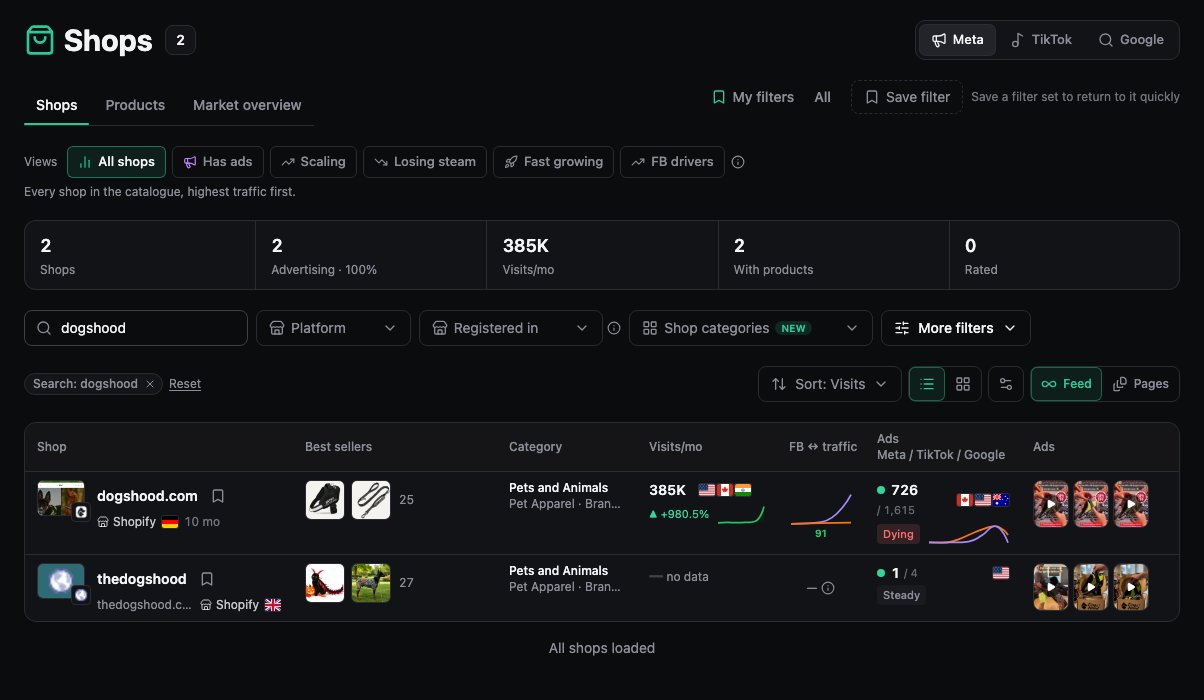Select TikTok ad platform
The width and height of the screenshot is (1204, 700).
(x=1041, y=40)
